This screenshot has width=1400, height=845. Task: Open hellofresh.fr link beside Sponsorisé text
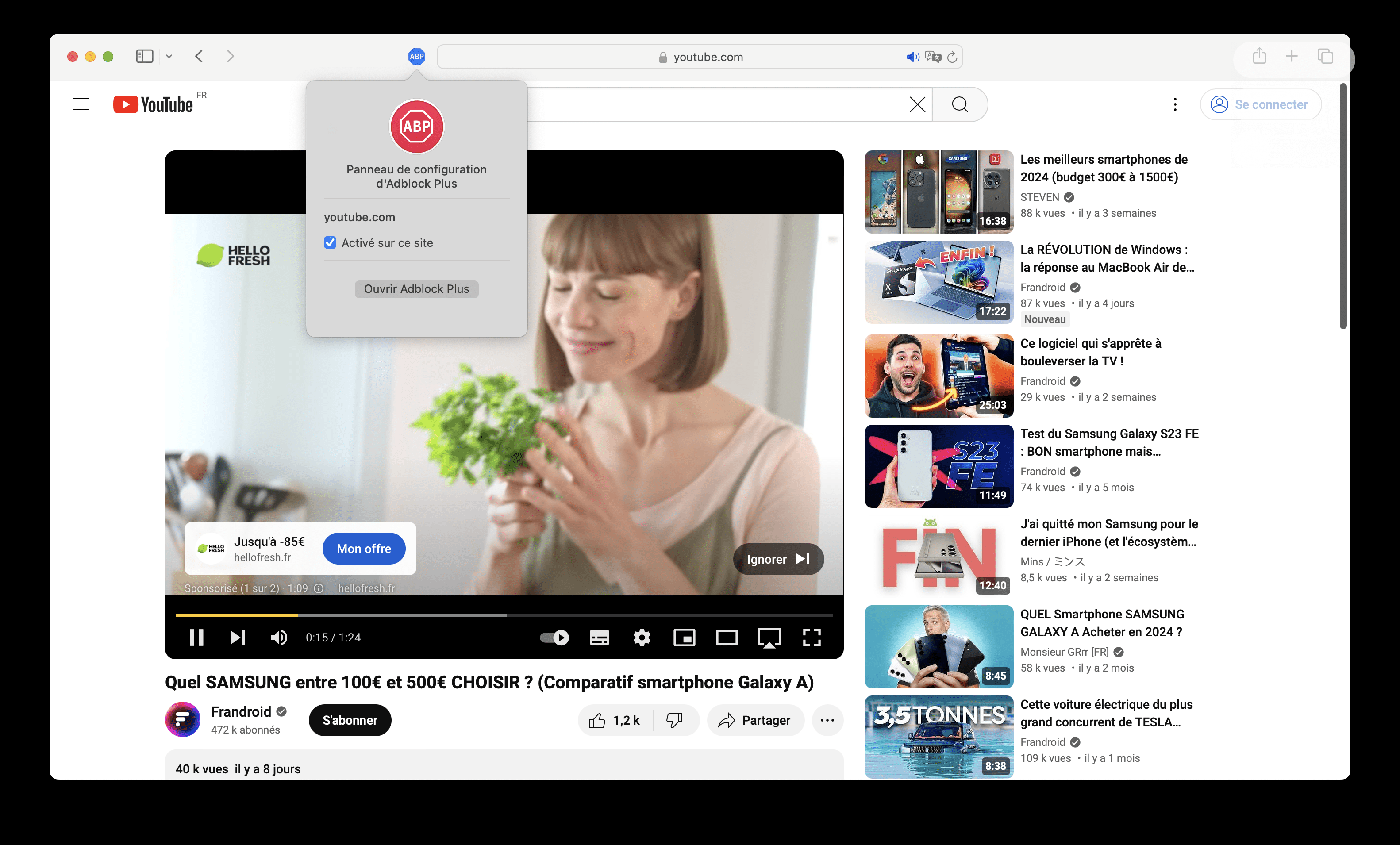click(366, 588)
